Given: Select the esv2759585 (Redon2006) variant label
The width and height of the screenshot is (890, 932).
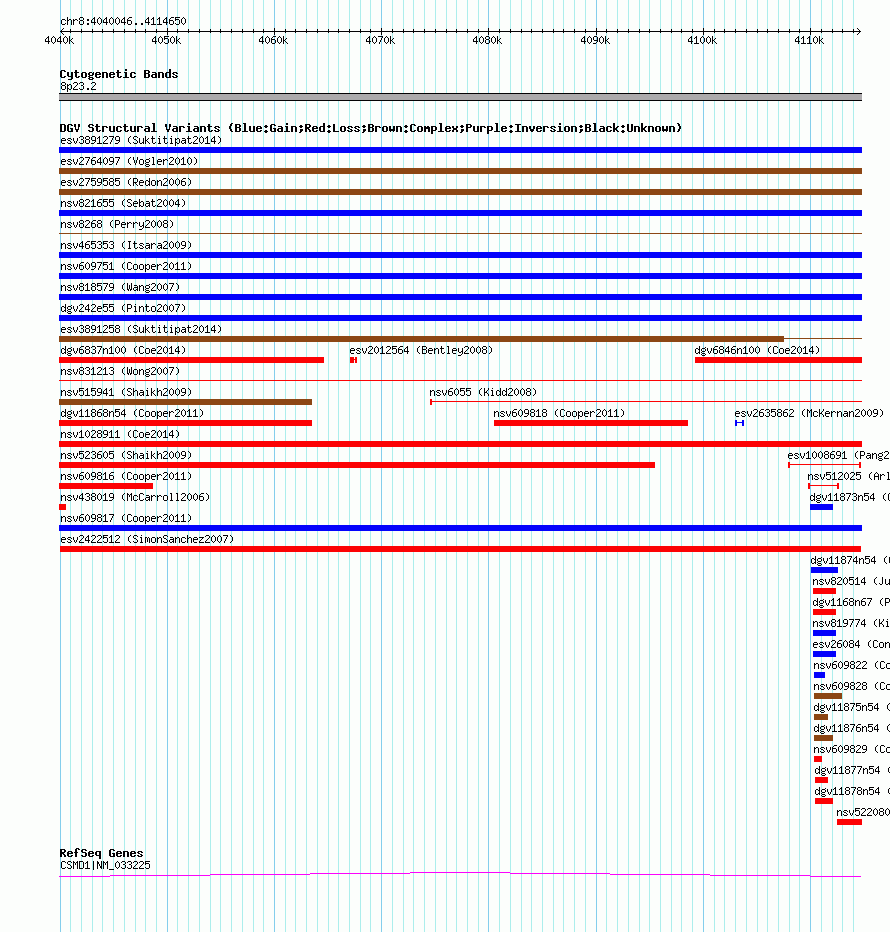Looking at the screenshot, I should 126,182.
